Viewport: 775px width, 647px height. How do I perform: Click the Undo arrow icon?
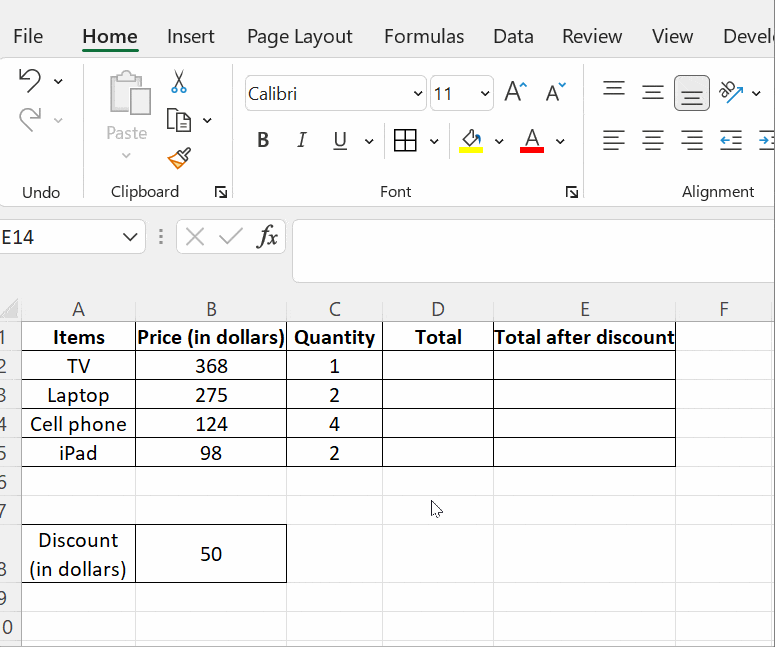[30, 81]
